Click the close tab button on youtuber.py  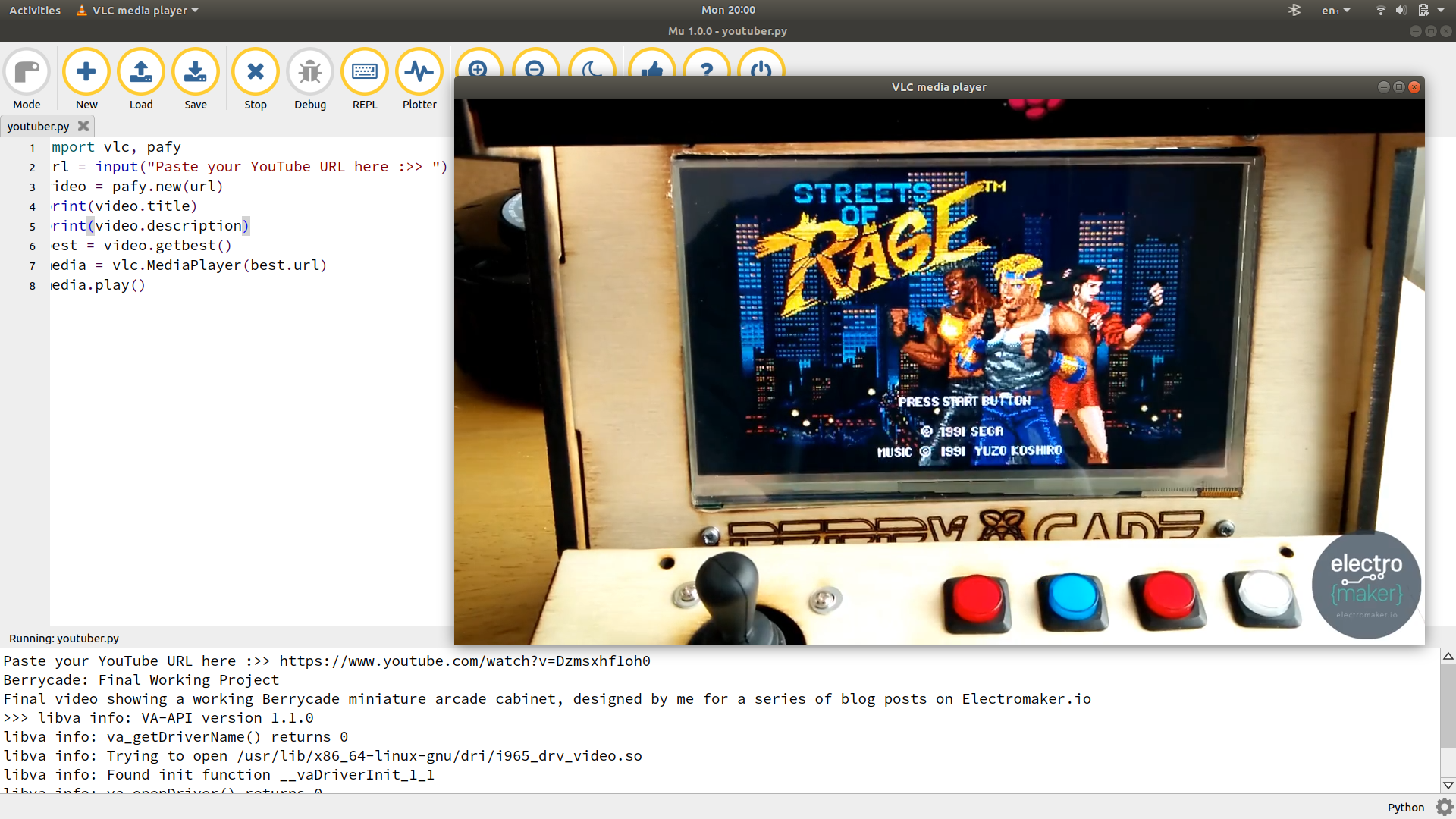84,126
